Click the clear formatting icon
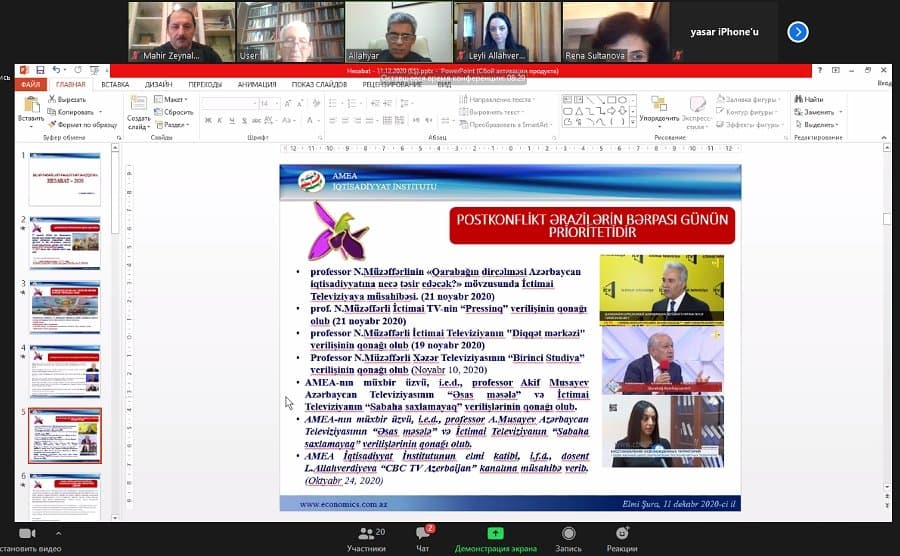The height and width of the screenshot is (556, 900). (x=316, y=103)
